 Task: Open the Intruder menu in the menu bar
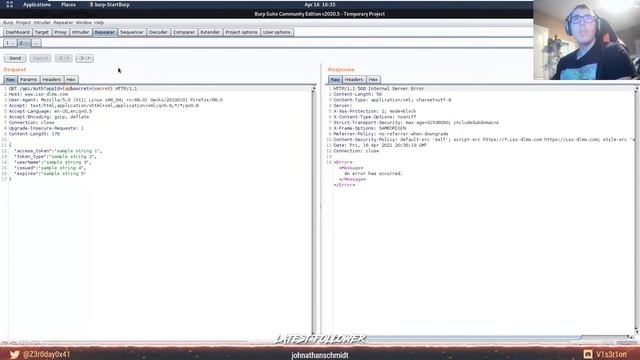(42, 22)
